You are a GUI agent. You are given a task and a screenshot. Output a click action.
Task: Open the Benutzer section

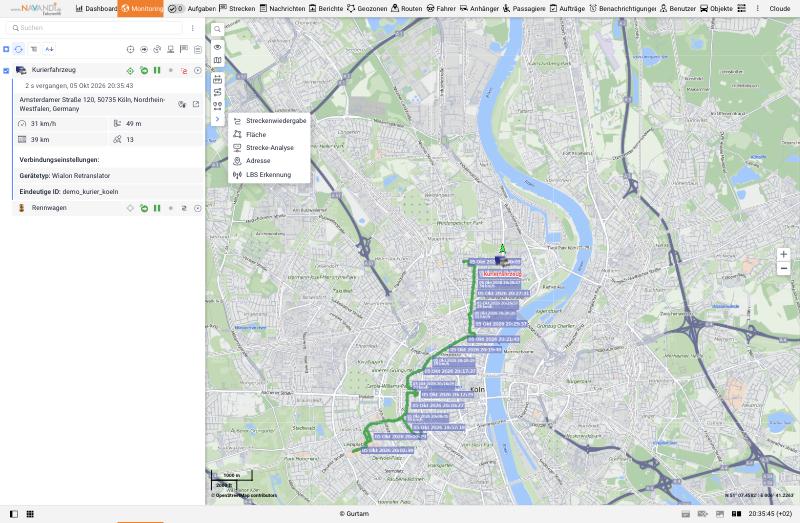click(x=678, y=9)
